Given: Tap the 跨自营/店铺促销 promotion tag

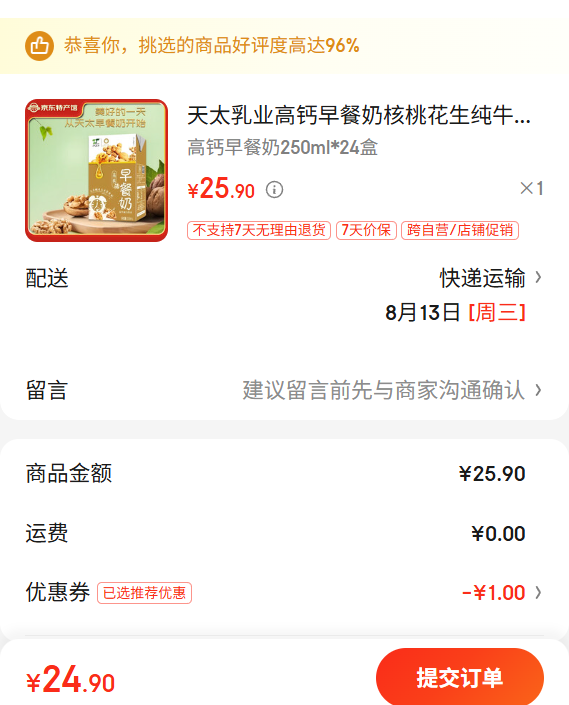Looking at the screenshot, I should [x=460, y=230].
